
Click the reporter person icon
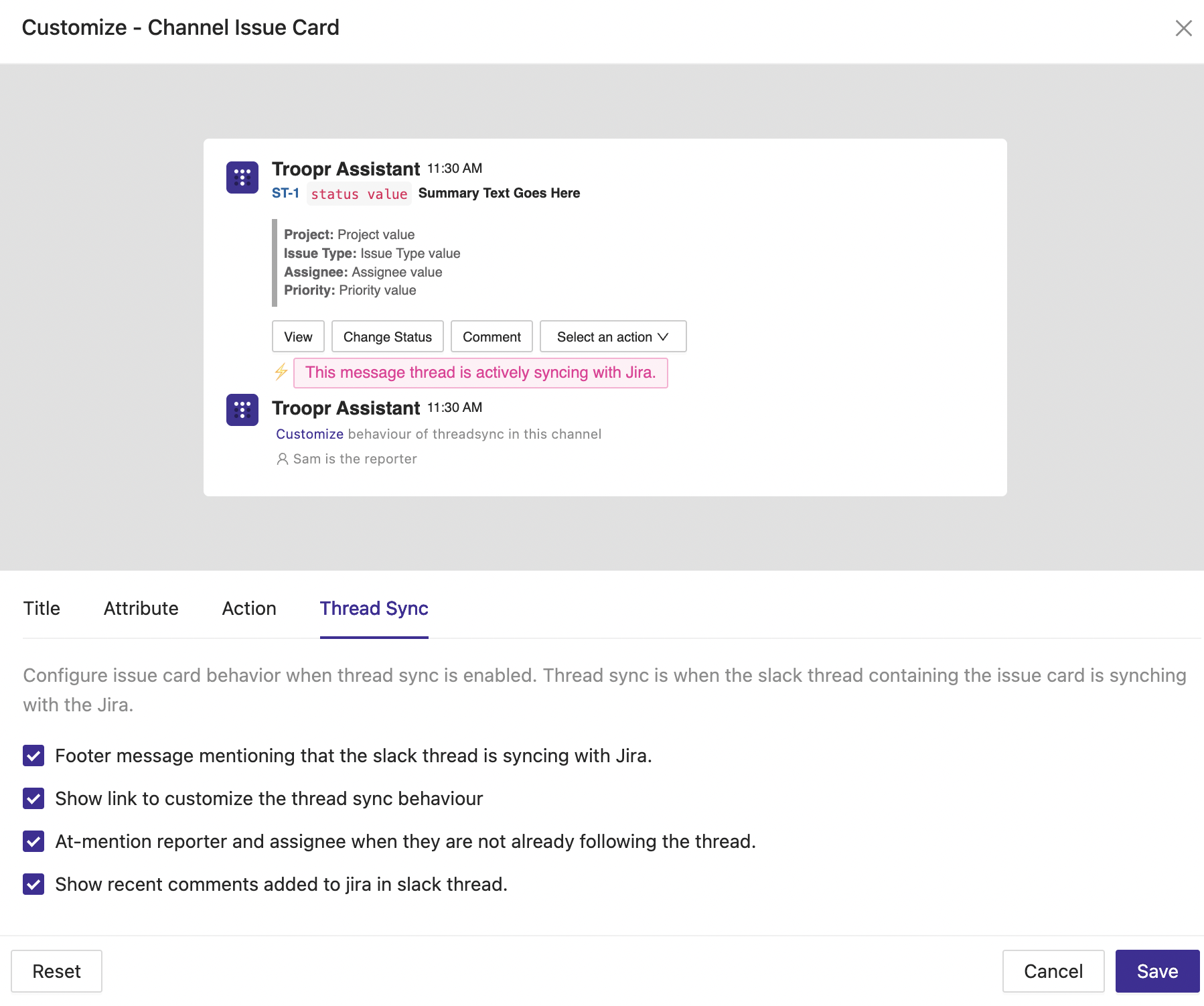(283, 459)
